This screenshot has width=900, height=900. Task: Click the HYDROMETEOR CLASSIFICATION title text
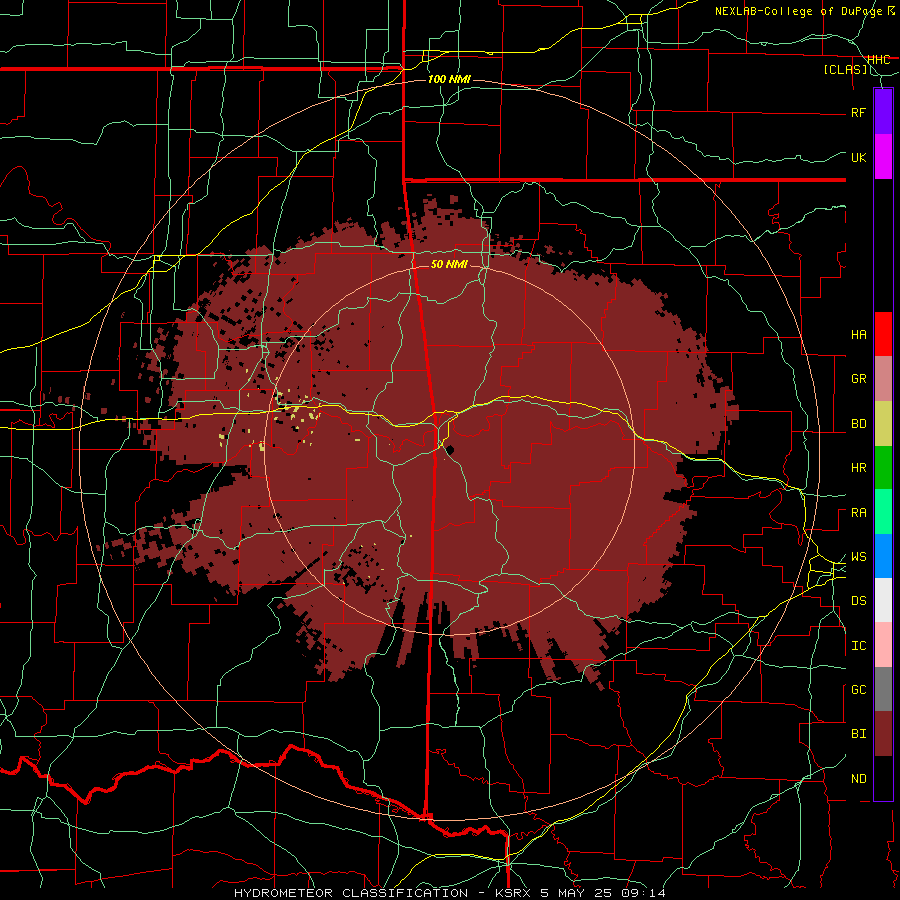351,893
